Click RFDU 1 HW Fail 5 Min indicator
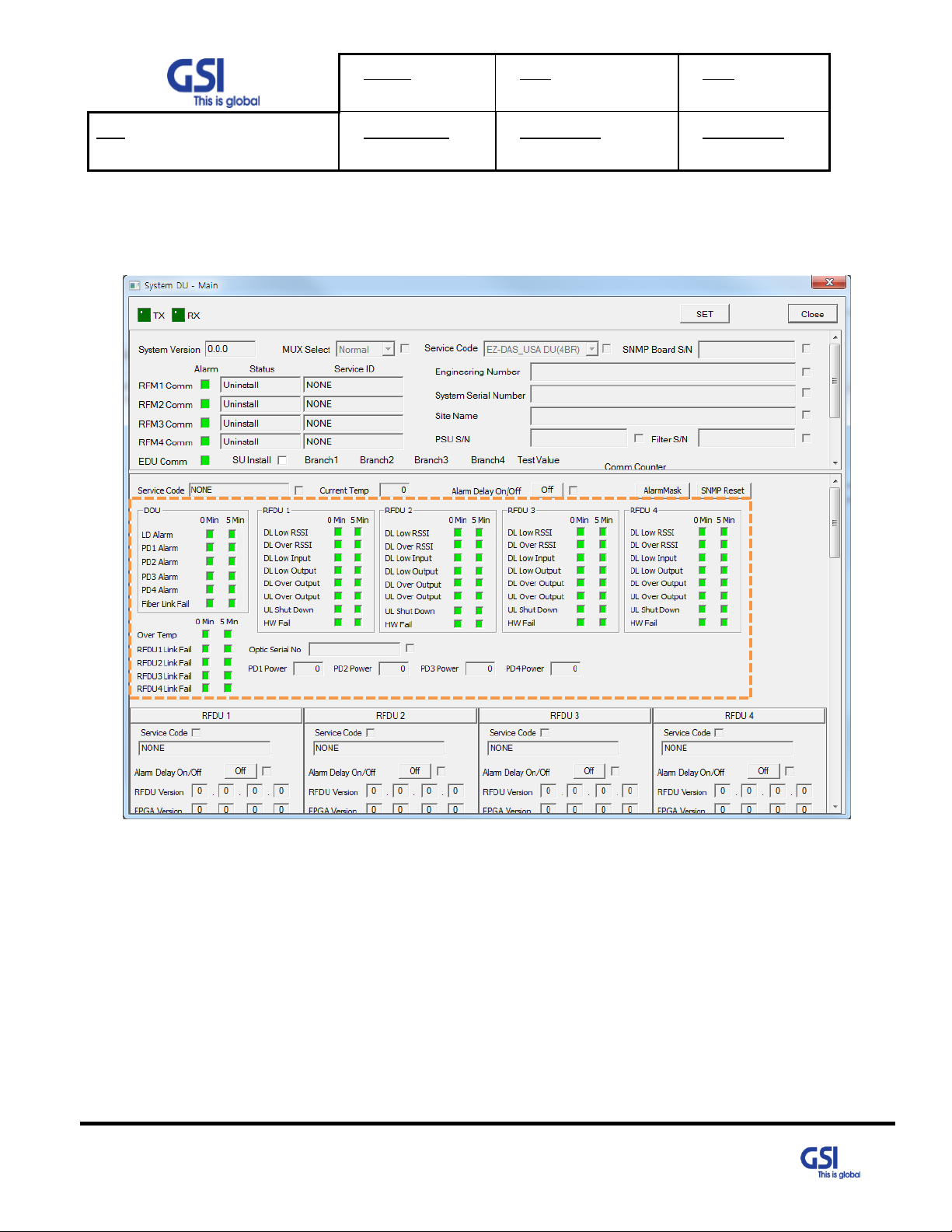952x1232 pixels. click(357, 622)
